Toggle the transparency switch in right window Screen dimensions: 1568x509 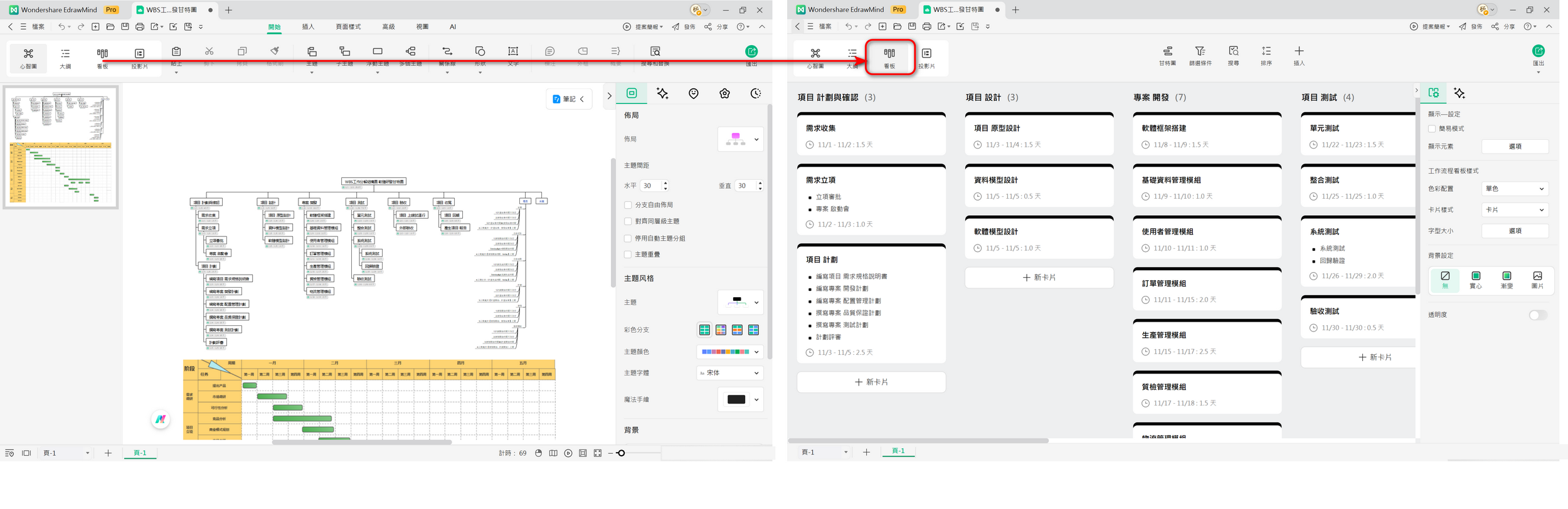(x=1538, y=315)
